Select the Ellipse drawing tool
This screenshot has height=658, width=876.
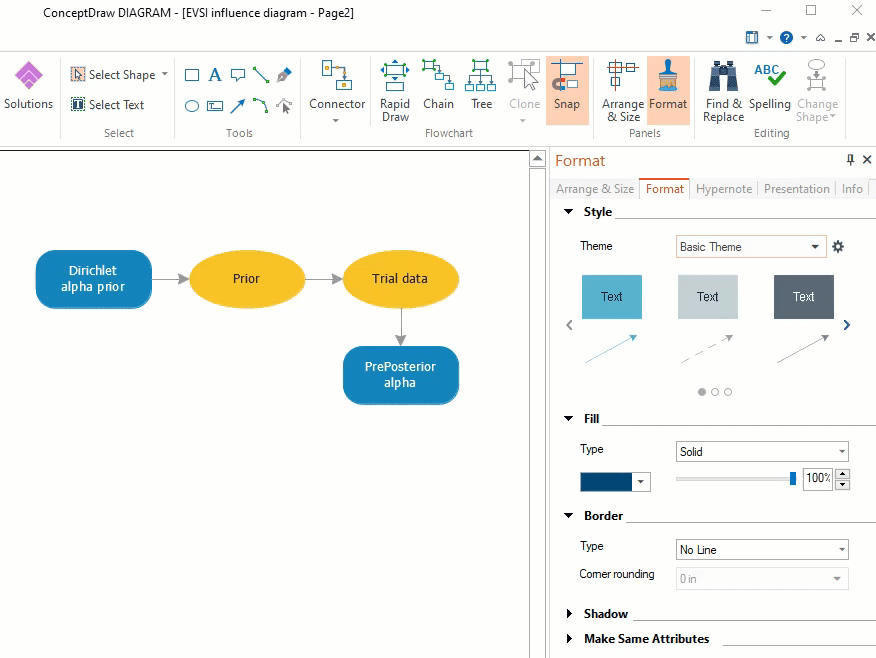(192, 106)
